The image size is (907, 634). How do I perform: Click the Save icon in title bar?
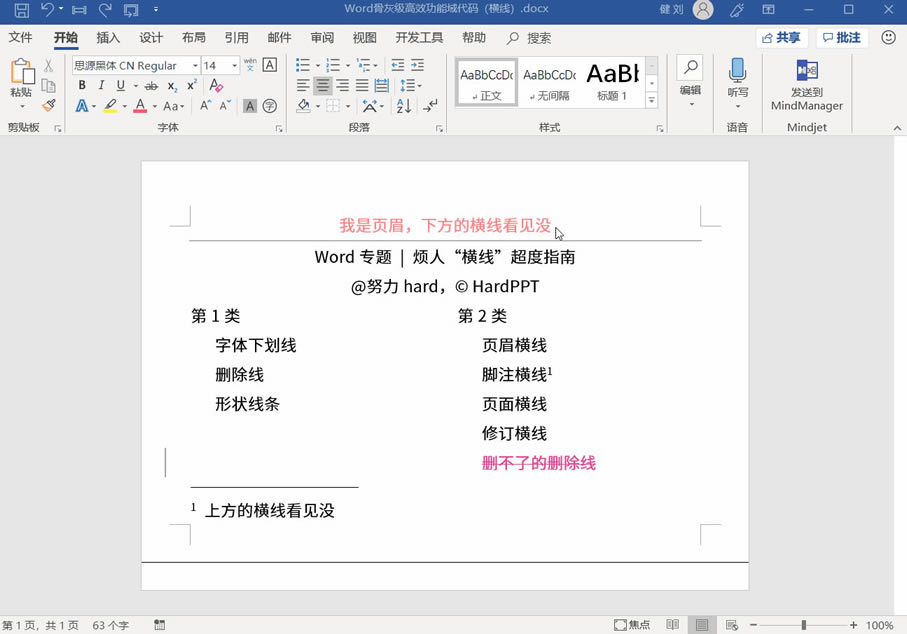[x=21, y=9]
